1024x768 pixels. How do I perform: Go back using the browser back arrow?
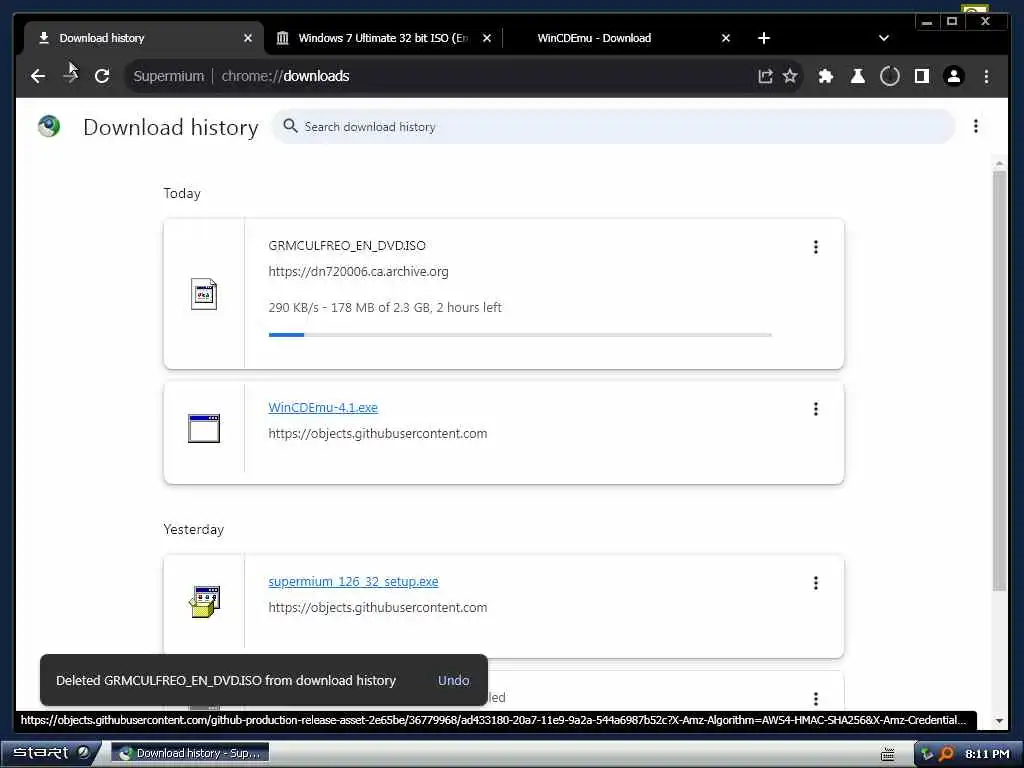click(x=38, y=76)
